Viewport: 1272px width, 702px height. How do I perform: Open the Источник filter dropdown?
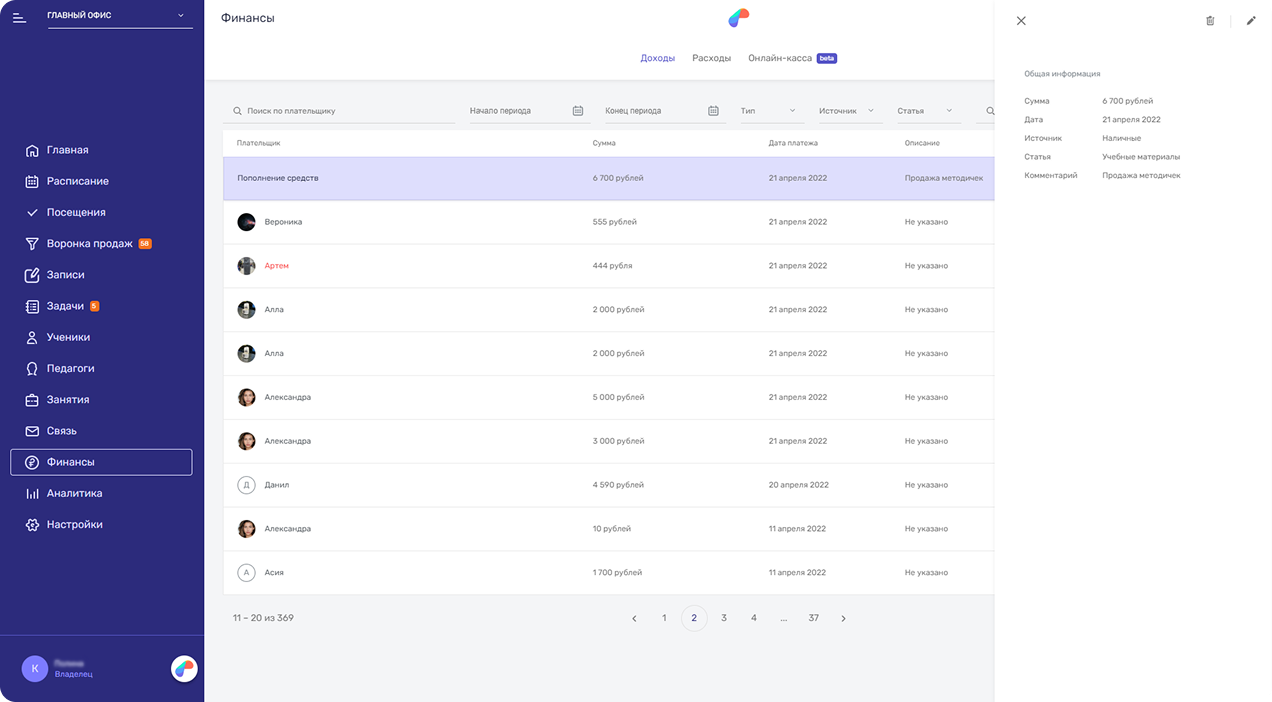pyautogui.click(x=846, y=111)
